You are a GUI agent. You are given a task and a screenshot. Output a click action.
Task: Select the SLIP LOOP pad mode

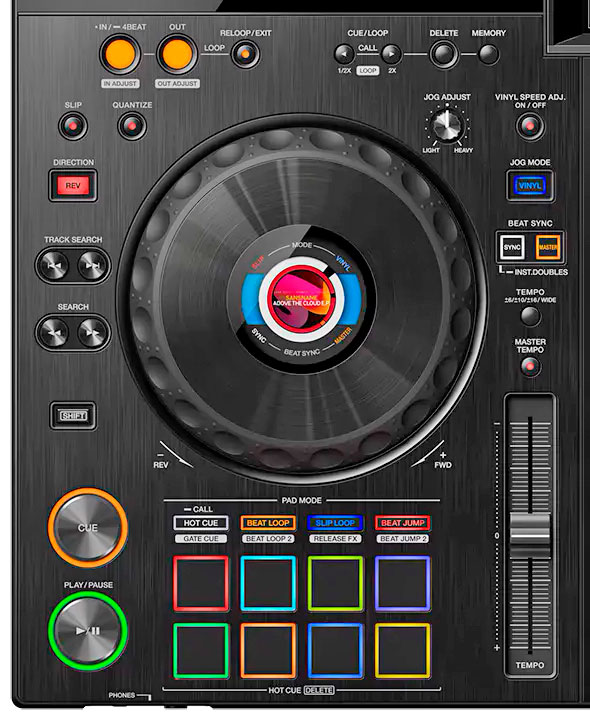click(x=335, y=523)
